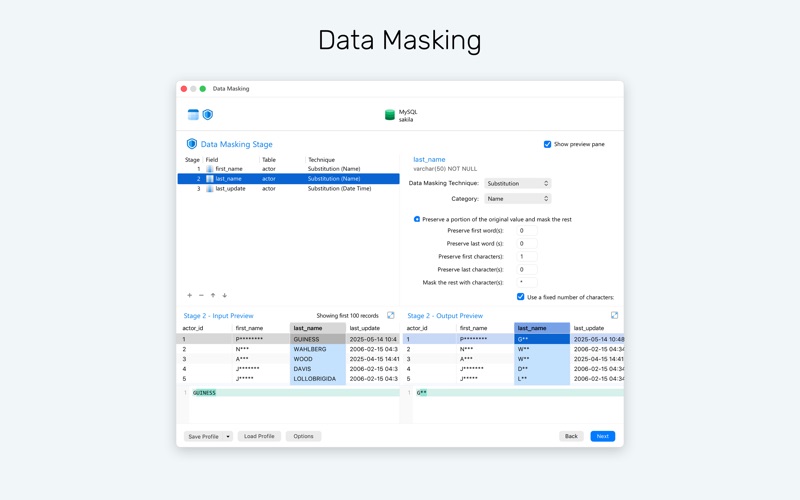Click Table column header in stage list
The height and width of the screenshot is (500, 800).
[x=269, y=160]
